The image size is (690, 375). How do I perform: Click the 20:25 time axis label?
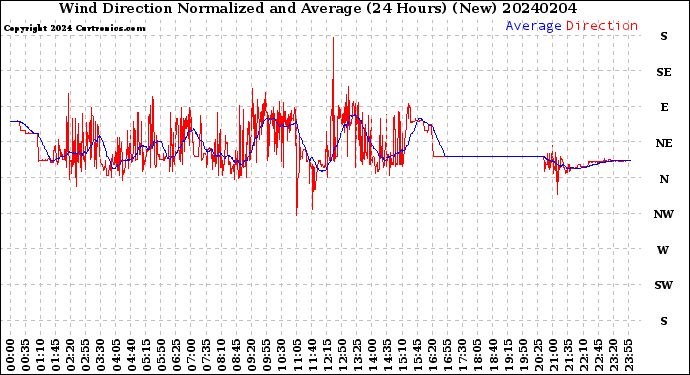click(x=536, y=355)
